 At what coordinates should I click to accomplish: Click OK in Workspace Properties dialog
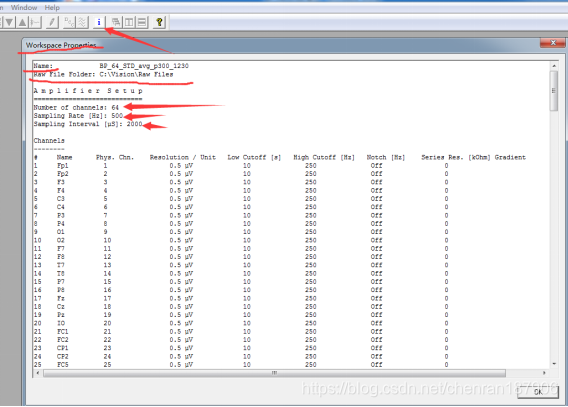(x=538, y=392)
